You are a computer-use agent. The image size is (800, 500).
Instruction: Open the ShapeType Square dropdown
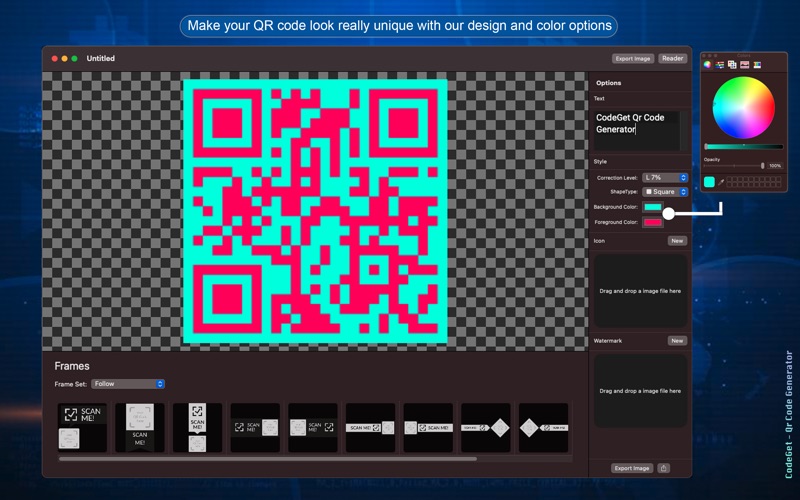665,192
